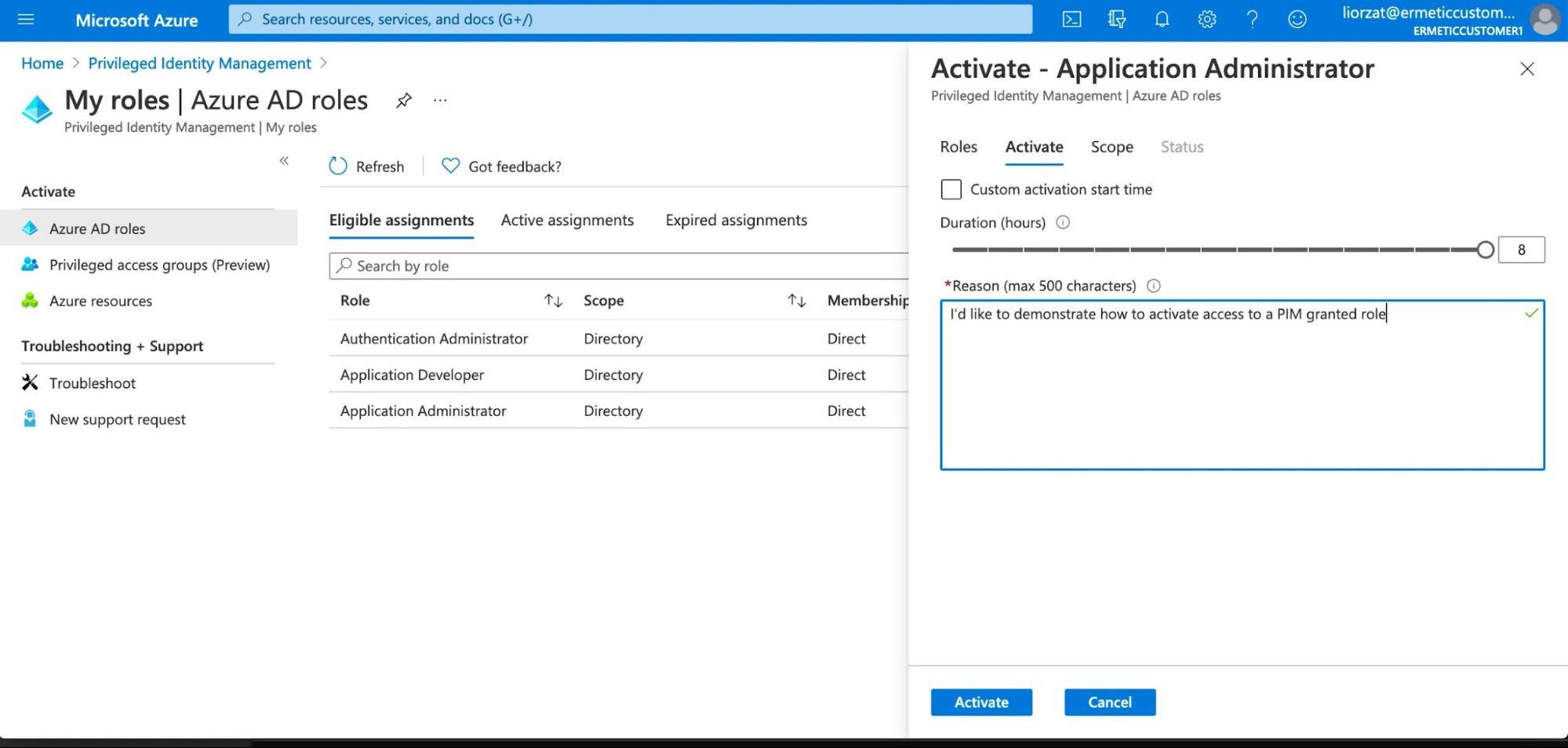Go to Home breadcrumb link

click(x=42, y=64)
